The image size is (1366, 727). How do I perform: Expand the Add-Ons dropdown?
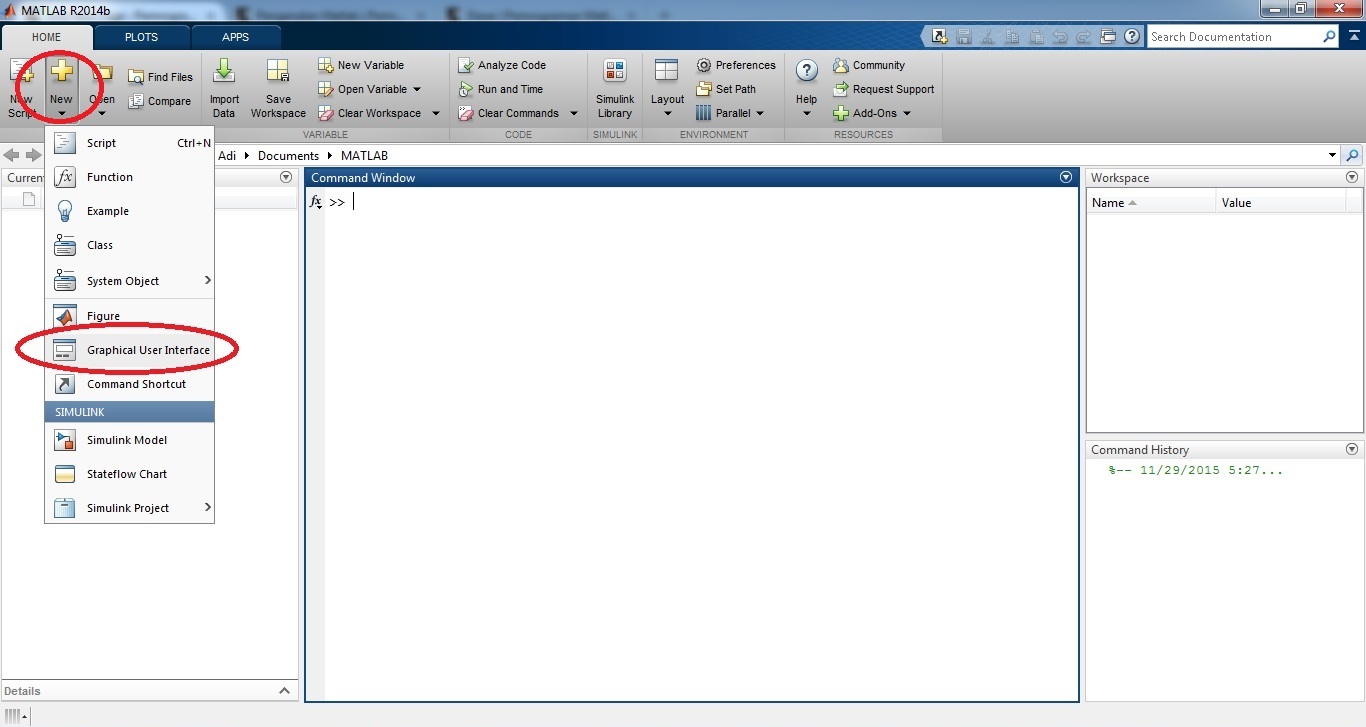tap(907, 114)
